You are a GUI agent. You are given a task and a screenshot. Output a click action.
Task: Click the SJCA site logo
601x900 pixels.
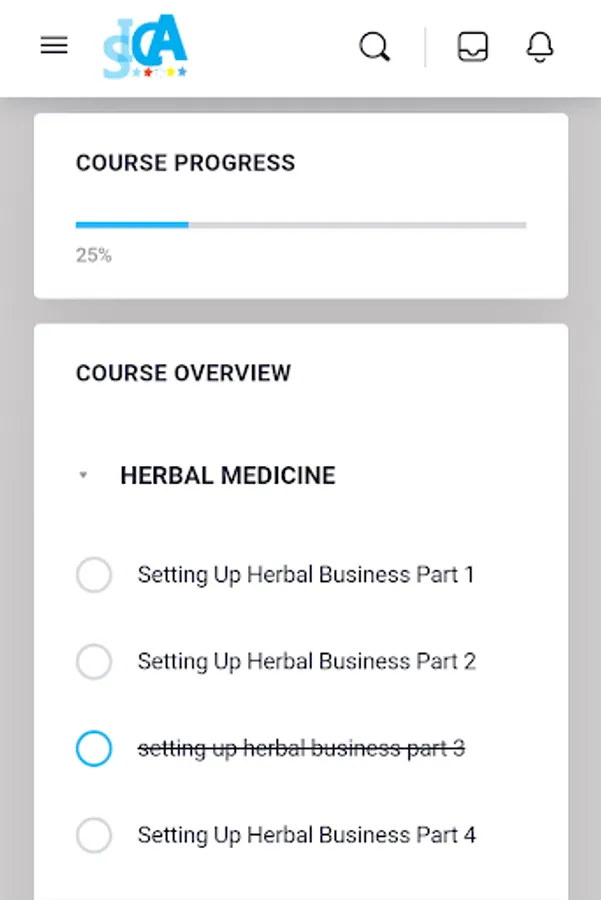(145, 48)
